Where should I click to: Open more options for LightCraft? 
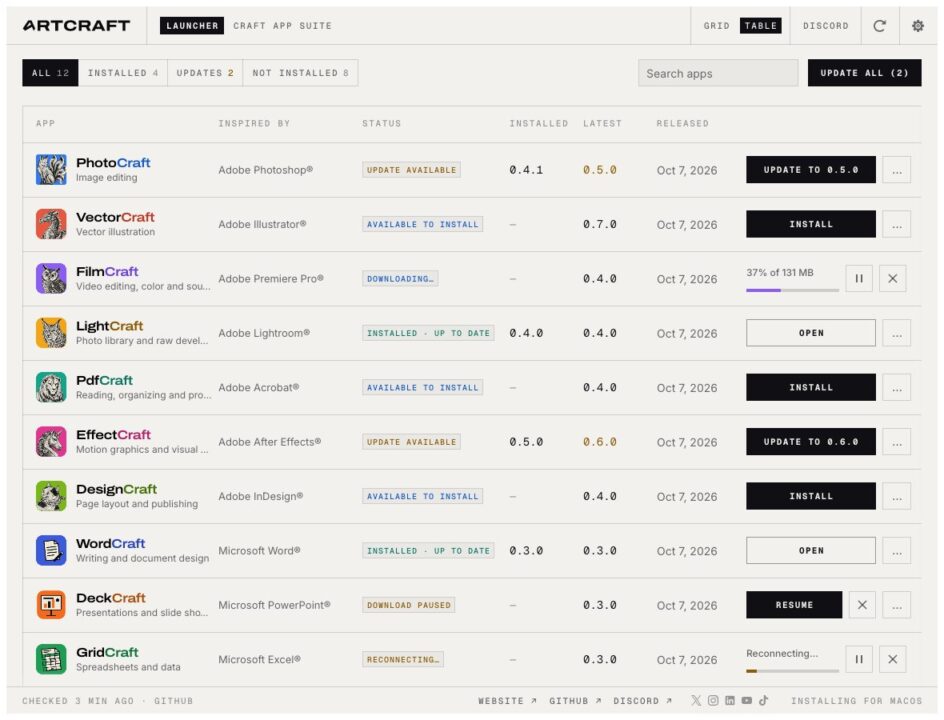(896, 333)
